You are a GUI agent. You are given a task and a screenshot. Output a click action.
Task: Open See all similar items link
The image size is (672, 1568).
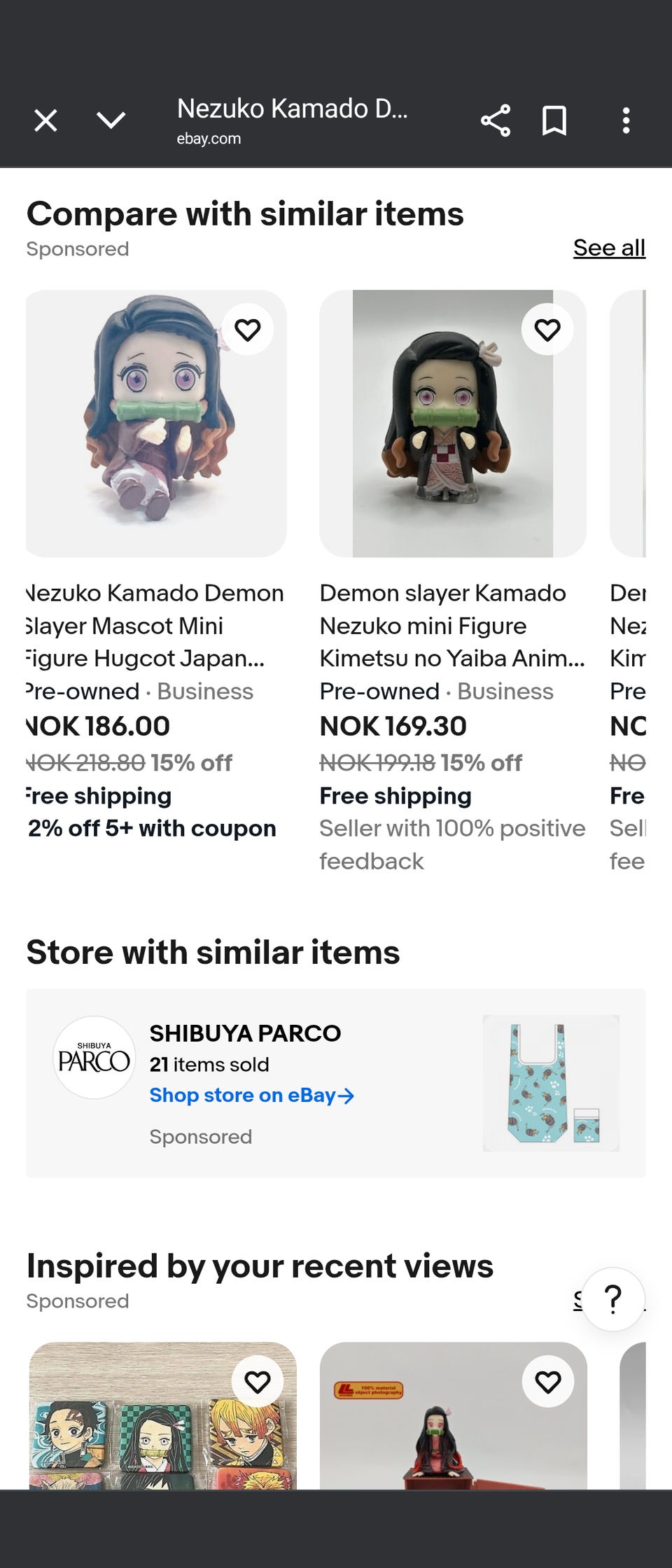[x=608, y=248]
